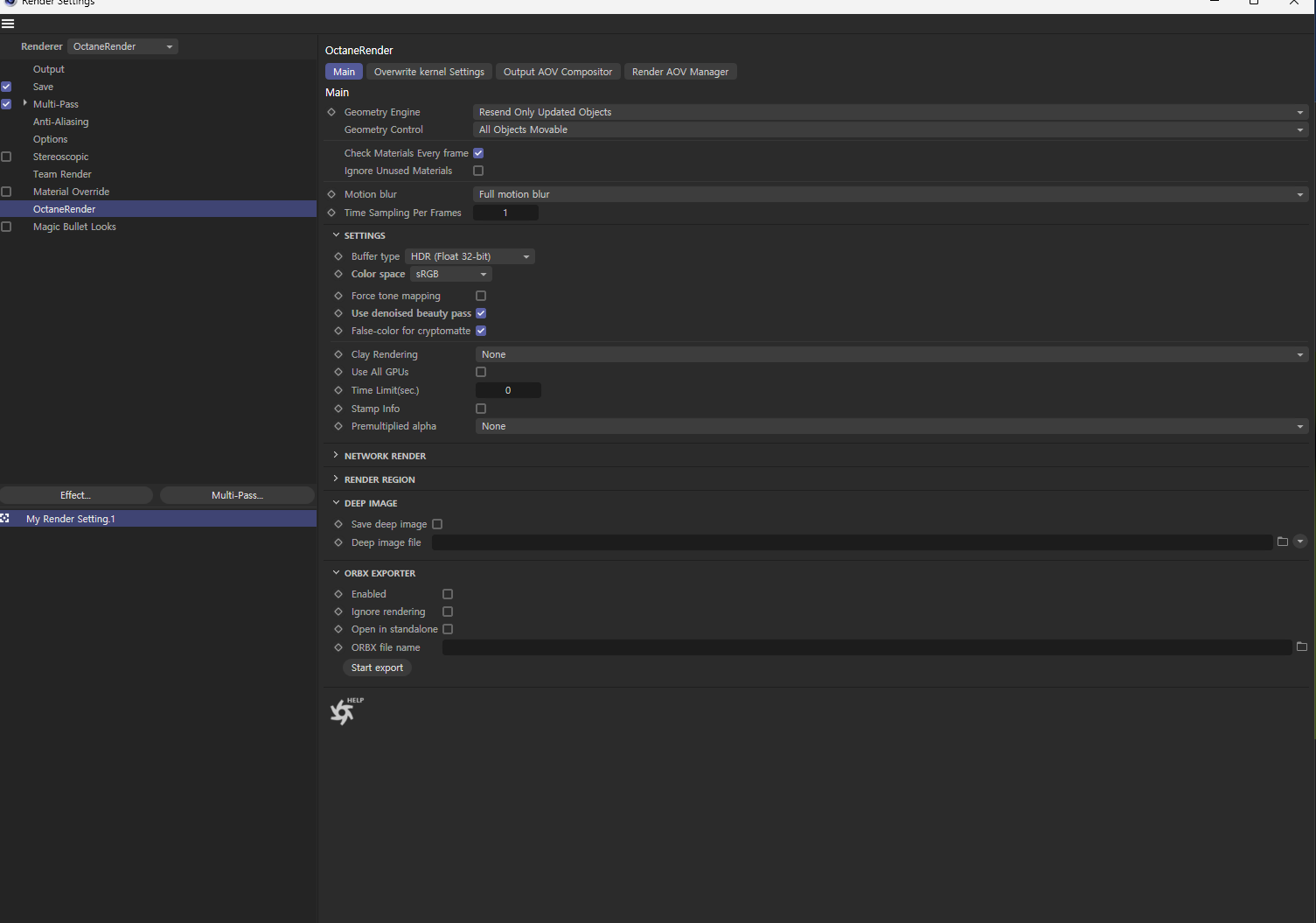Viewport: 1316px width, 923px height.
Task: Toggle the Multi-Pass checkbox in the left list
Action: coord(6,104)
